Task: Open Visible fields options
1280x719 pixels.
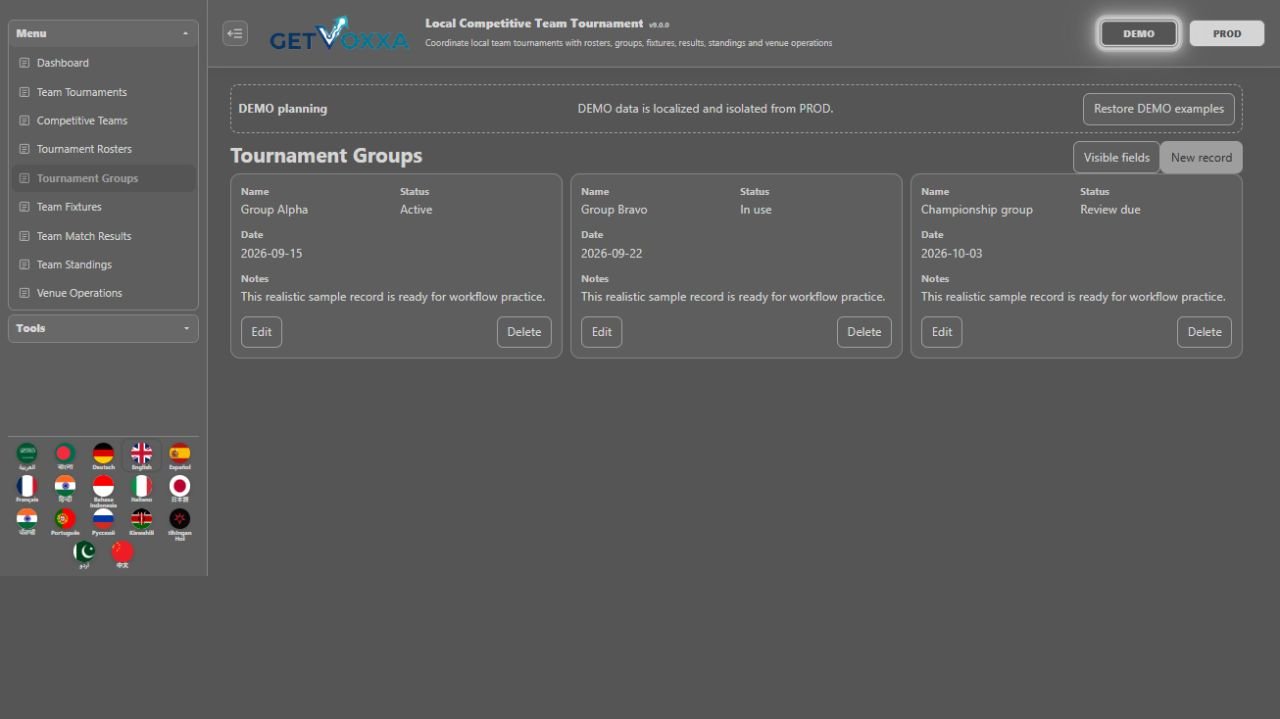Action: [1116, 157]
